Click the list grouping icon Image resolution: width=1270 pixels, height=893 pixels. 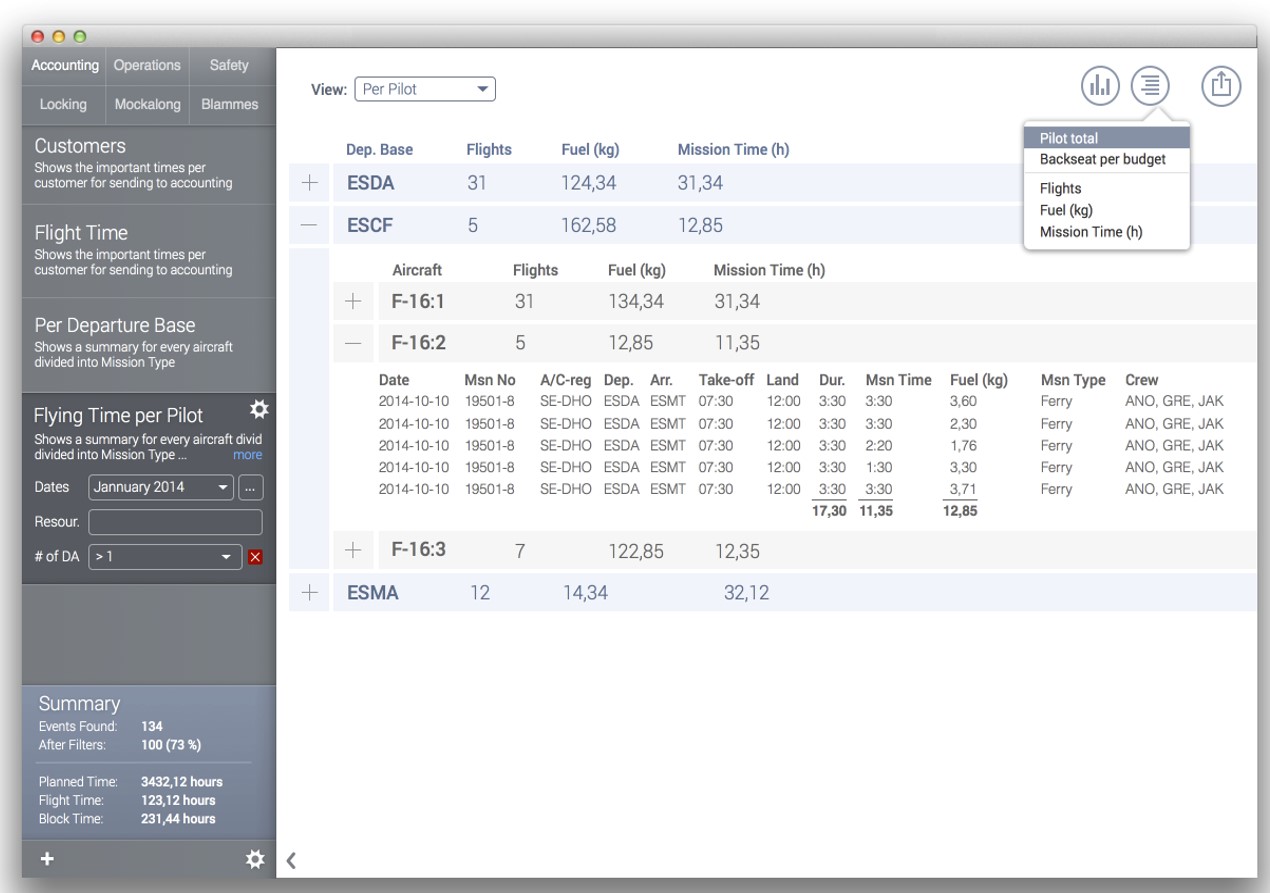coord(1150,86)
